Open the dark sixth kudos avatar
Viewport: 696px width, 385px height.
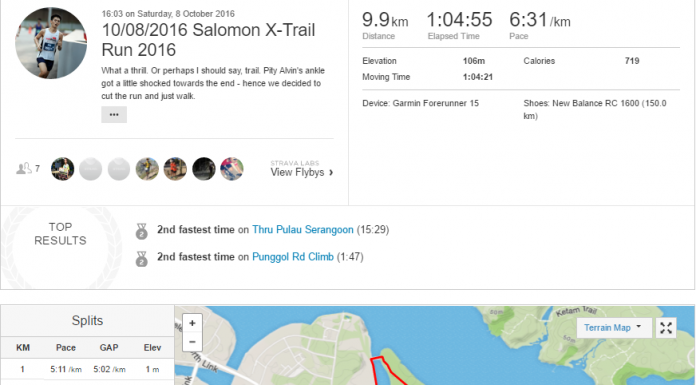(204, 169)
